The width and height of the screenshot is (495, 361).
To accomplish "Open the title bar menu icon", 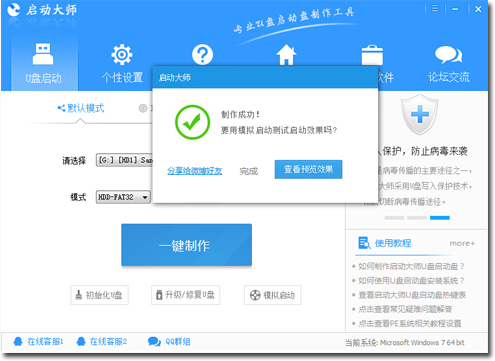I will pyautogui.click(x=435, y=8).
